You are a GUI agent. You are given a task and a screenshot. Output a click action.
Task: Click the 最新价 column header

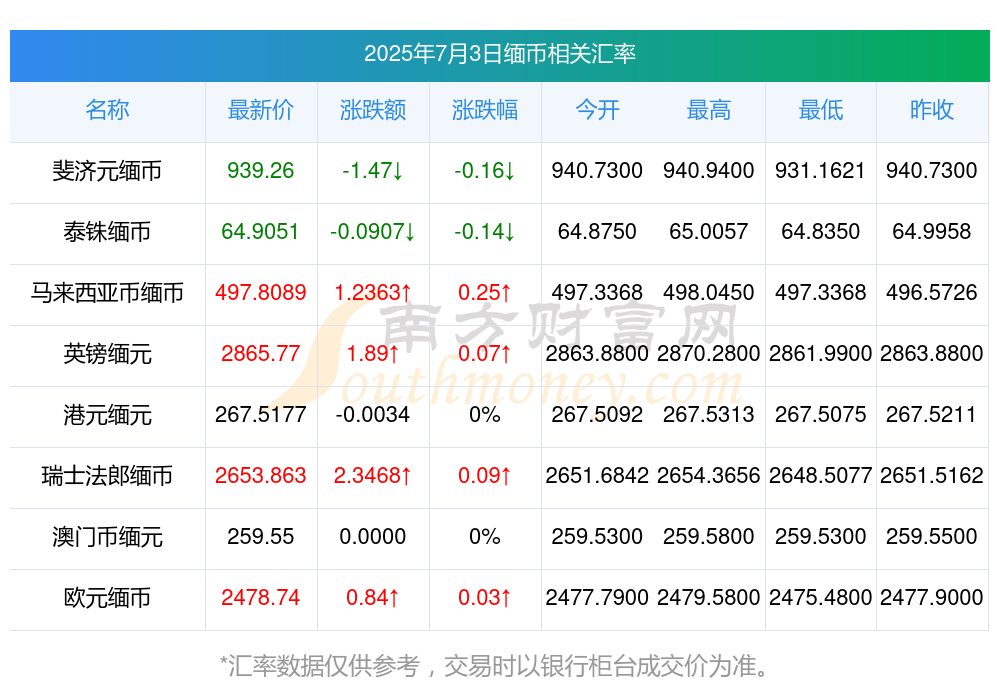point(261,110)
